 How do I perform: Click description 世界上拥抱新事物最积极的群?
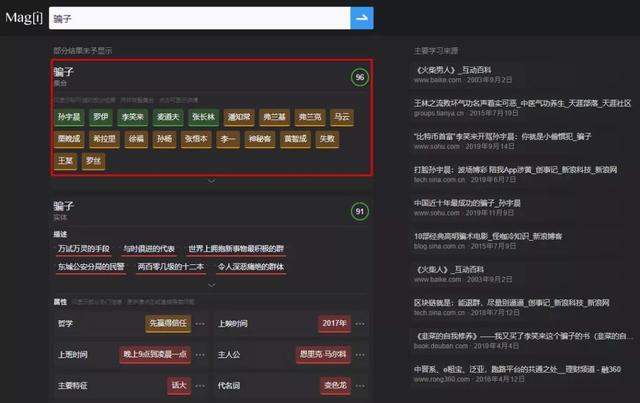tap(236, 249)
